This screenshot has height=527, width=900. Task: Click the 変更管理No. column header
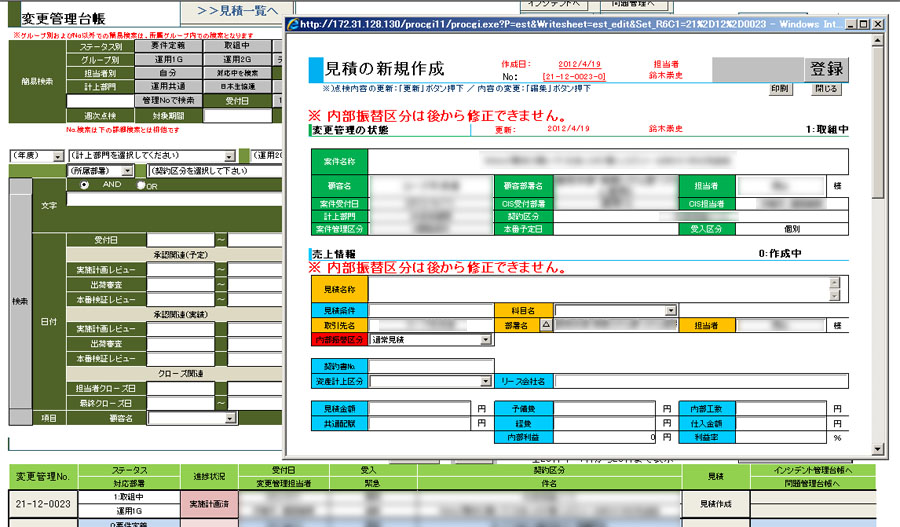pyautogui.click(x=43, y=477)
